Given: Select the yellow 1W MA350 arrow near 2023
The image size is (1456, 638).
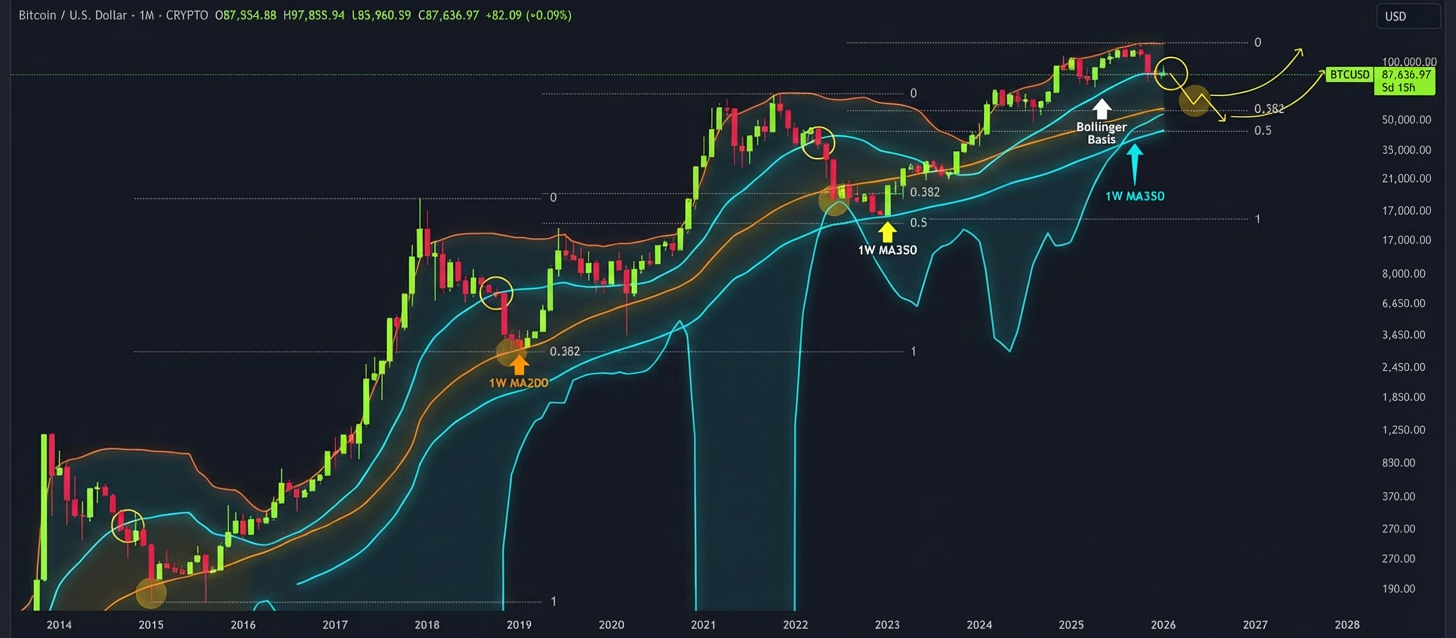Looking at the screenshot, I should coord(887,230).
